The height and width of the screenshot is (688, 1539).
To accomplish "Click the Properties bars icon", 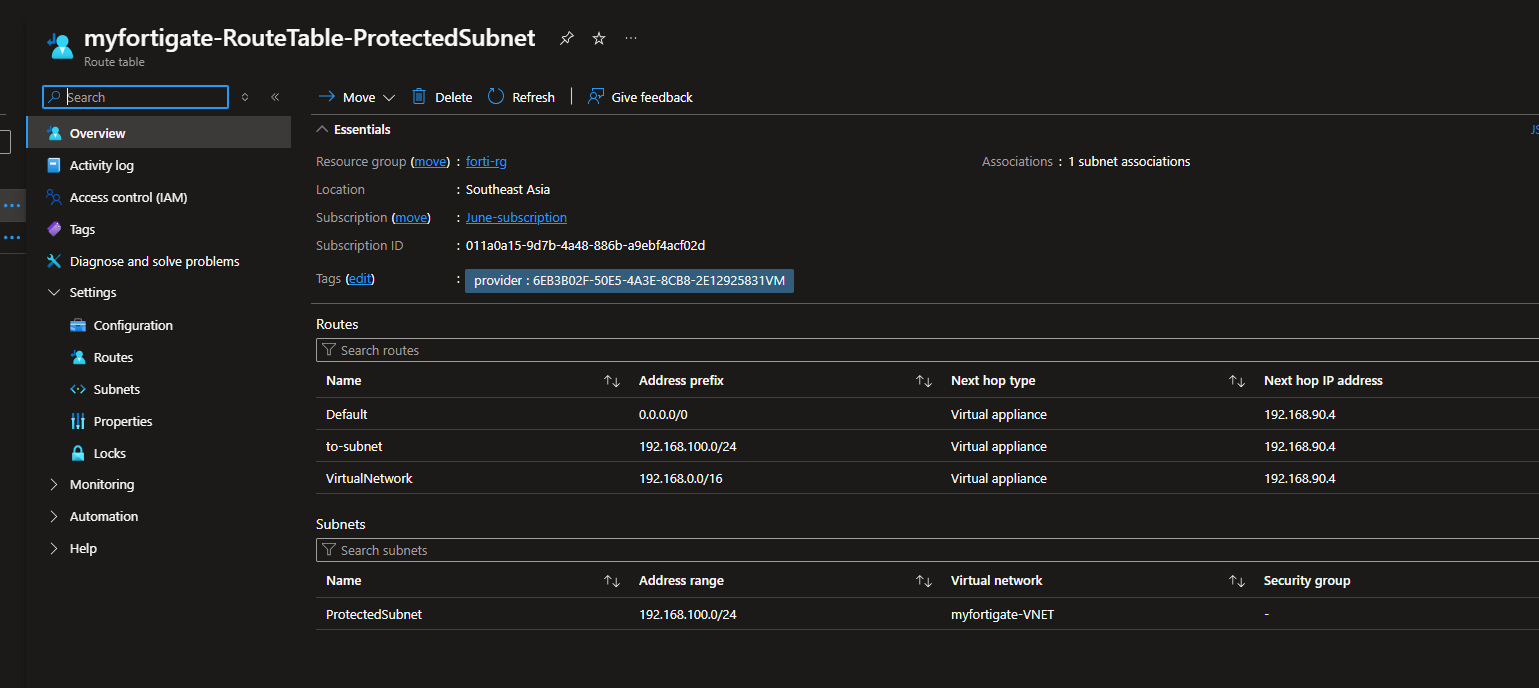I will [78, 421].
